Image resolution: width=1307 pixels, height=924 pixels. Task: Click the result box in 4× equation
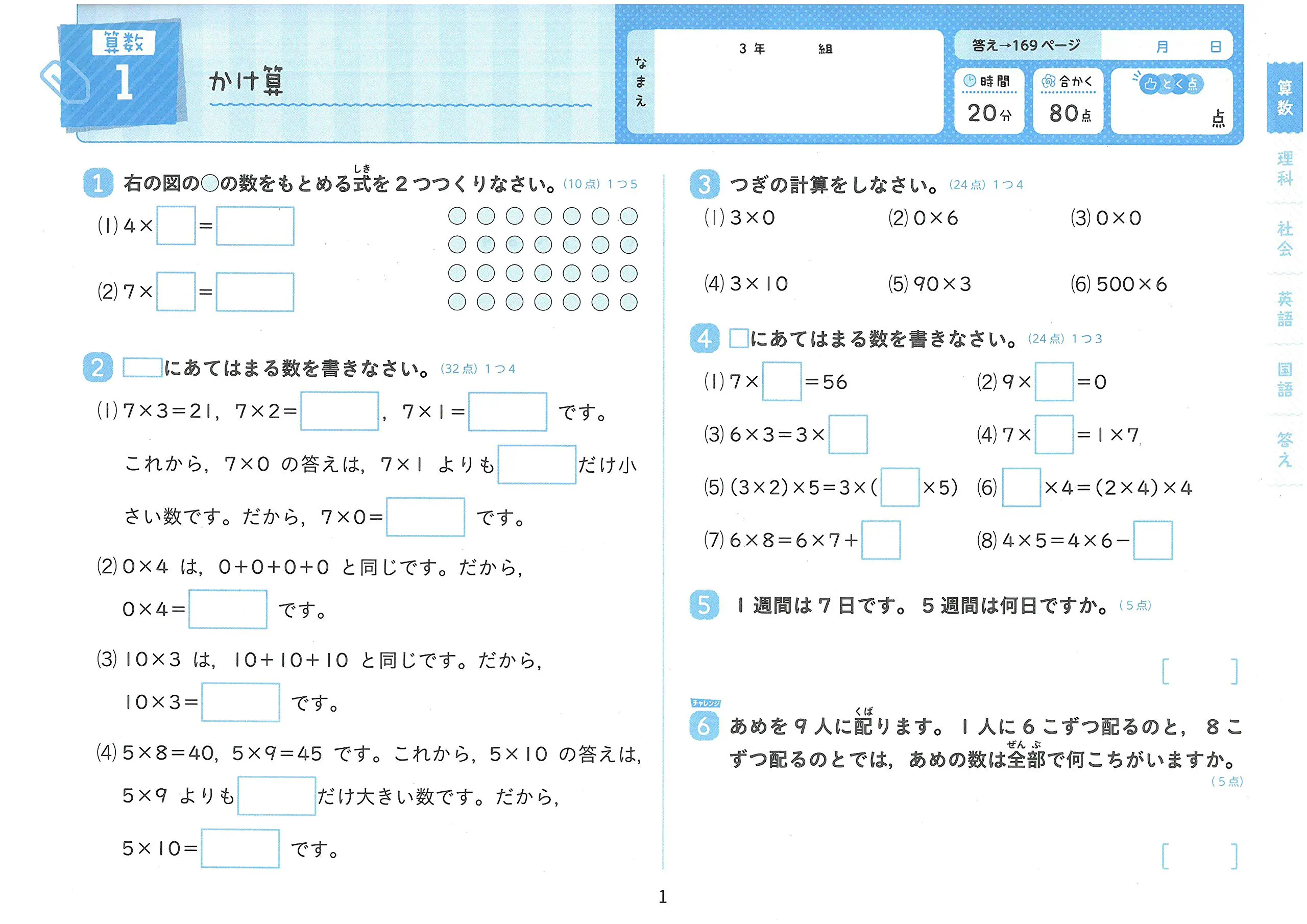[256, 227]
